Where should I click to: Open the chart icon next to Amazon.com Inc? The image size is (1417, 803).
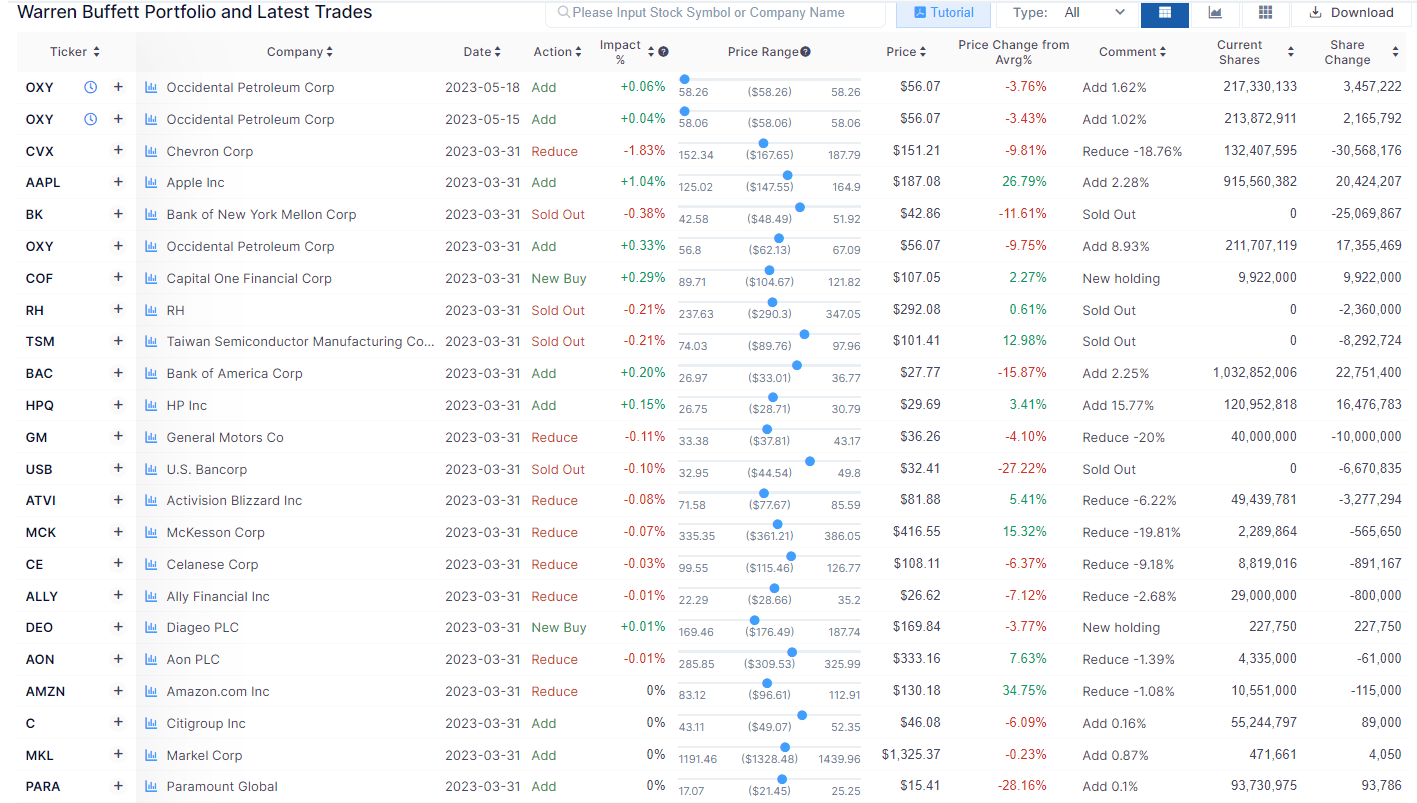[x=151, y=691]
